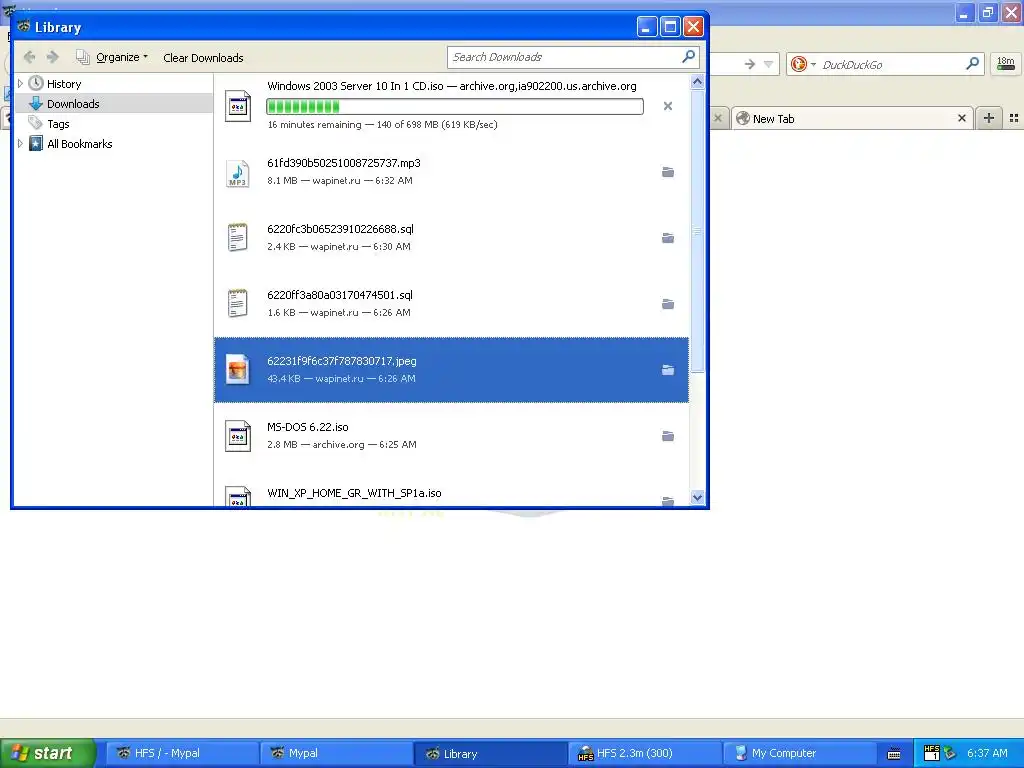Select History in the sidebar
The image size is (1024, 768).
click(x=64, y=84)
